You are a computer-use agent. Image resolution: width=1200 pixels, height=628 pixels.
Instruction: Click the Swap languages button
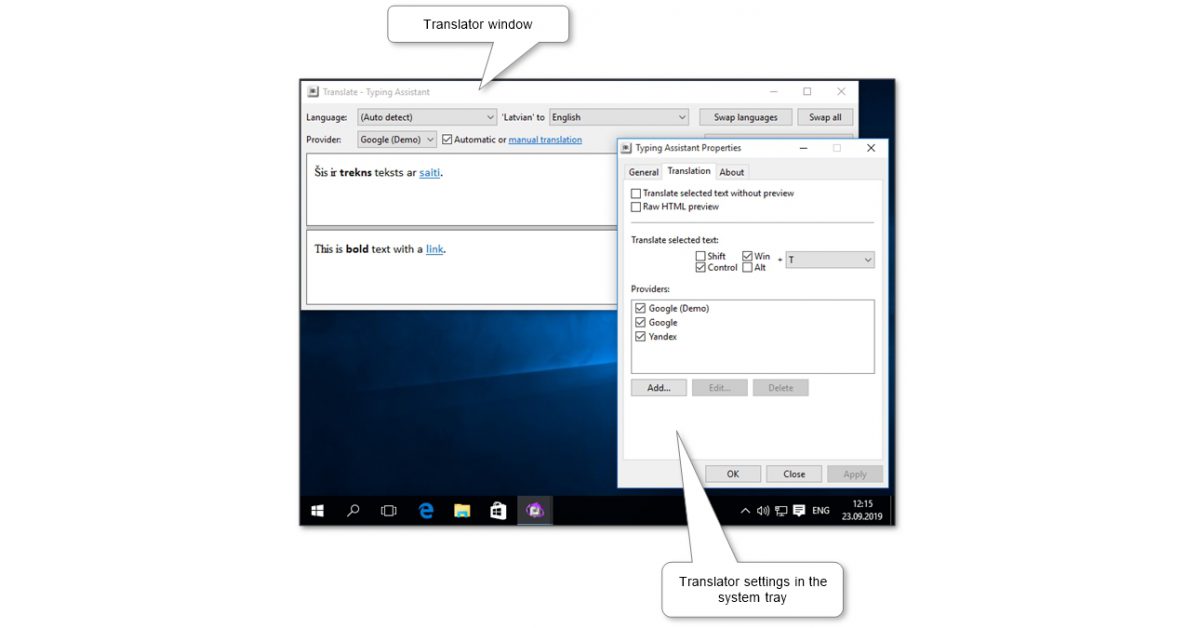(x=745, y=117)
